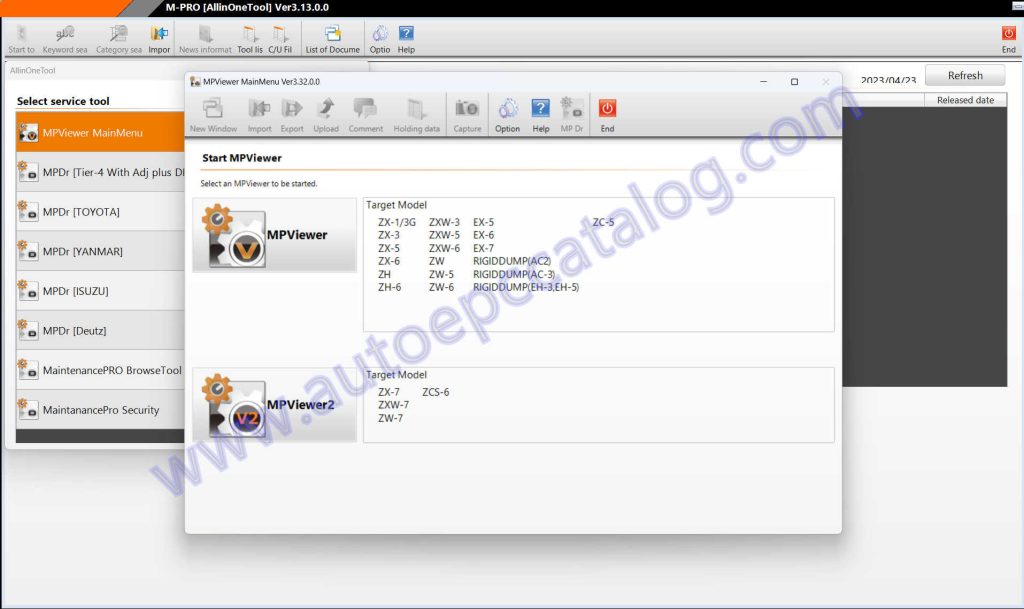
Task: Click the Upload icon in MPViewer
Action: pyautogui.click(x=328, y=112)
